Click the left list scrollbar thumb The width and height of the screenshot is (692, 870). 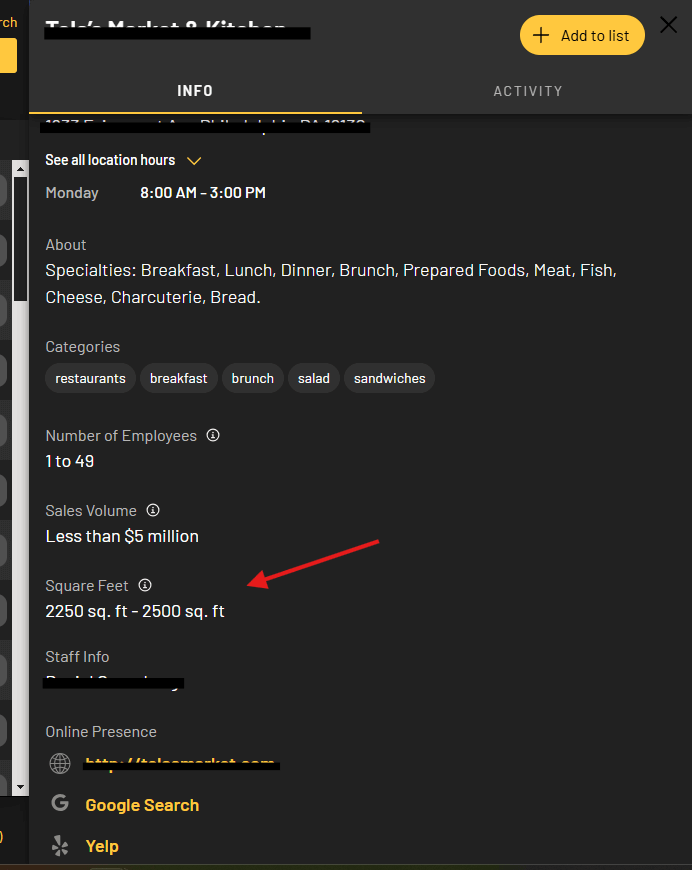pos(21,239)
